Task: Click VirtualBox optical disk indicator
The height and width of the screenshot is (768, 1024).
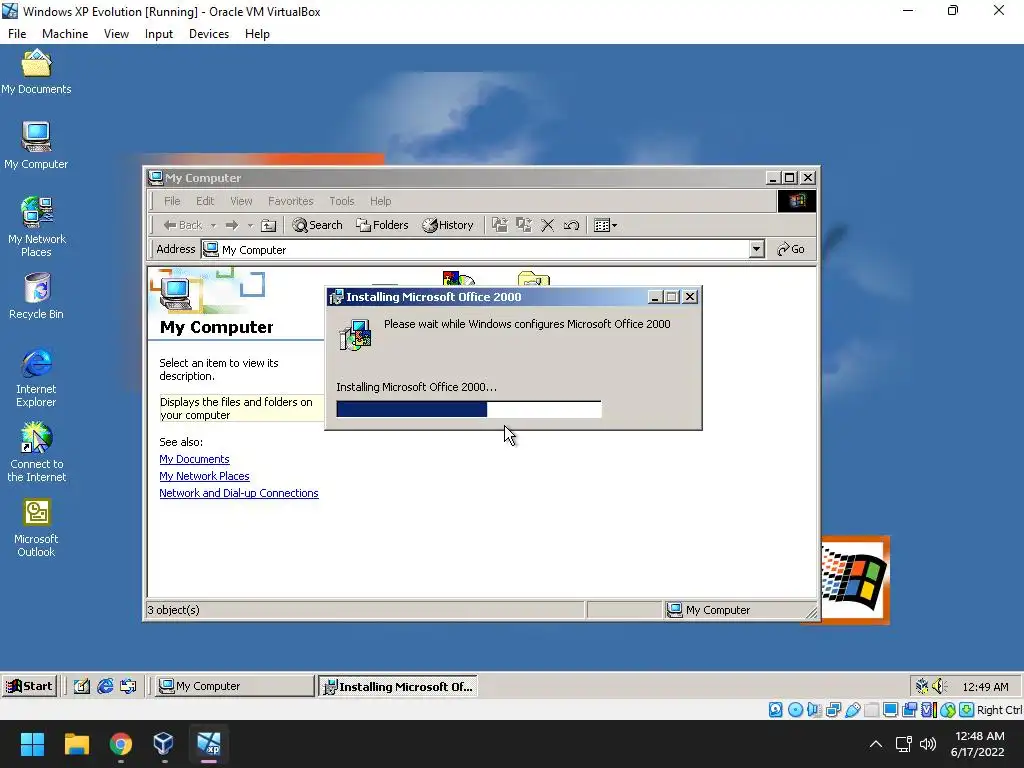Action: pyautogui.click(x=795, y=709)
